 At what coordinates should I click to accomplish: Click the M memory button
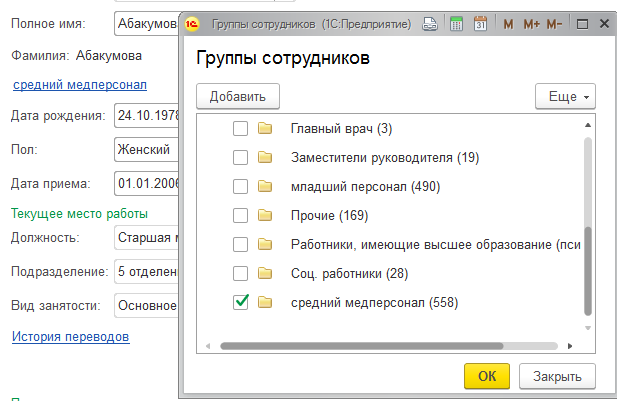508,24
